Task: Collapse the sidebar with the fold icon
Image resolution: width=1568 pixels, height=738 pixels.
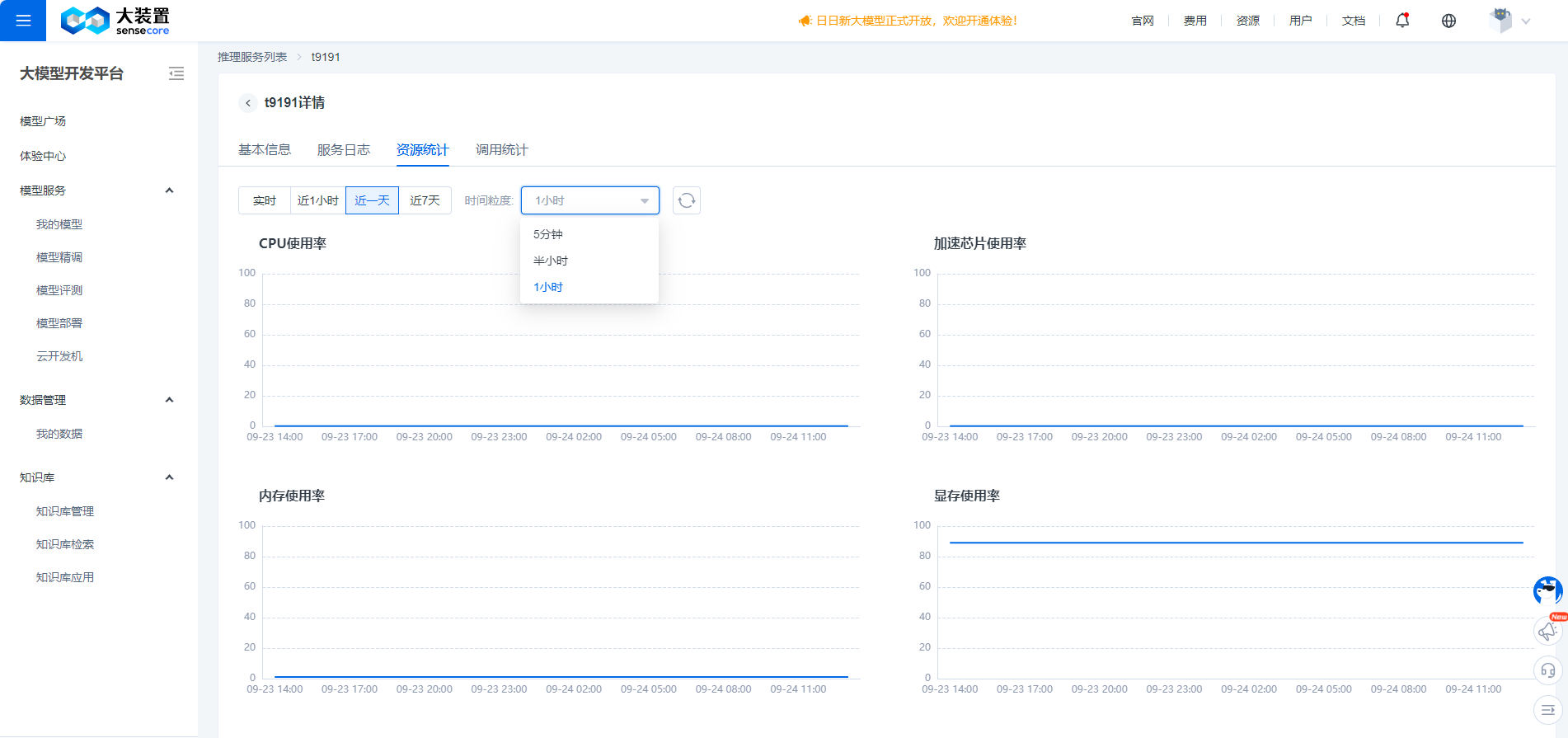Action: [176, 73]
